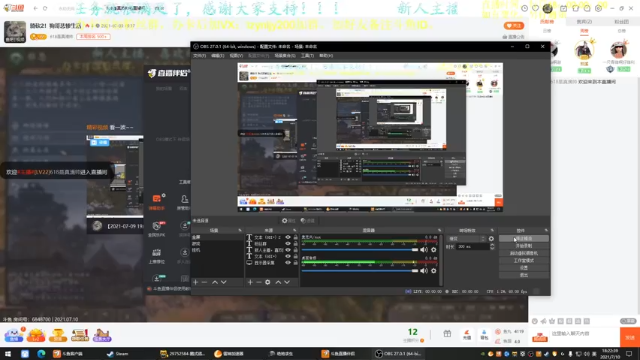The image size is (640, 360).
Task: Click 启动虚拟摄像机 virtual camera button
Action: (524, 253)
